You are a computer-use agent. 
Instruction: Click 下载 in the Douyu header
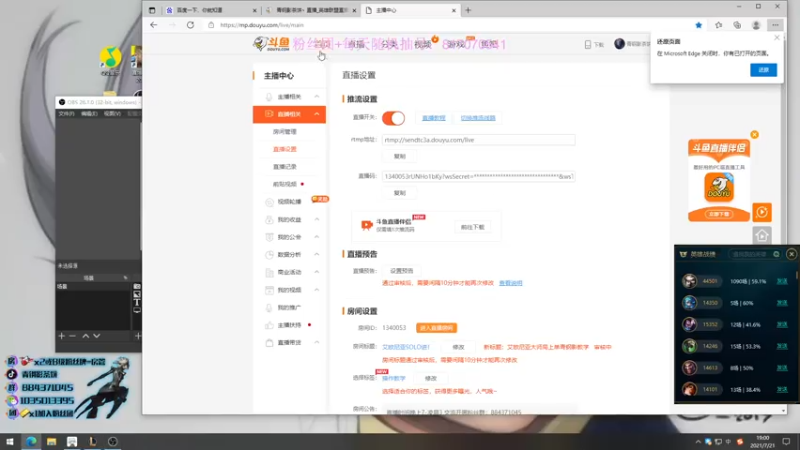[594, 45]
